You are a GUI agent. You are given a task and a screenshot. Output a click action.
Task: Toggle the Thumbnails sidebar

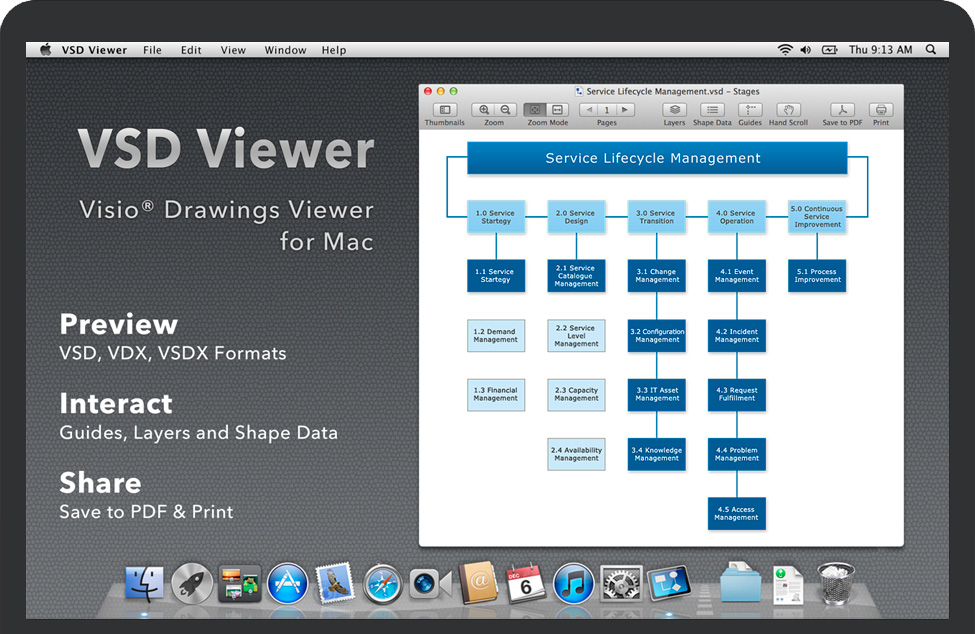pyautogui.click(x=445, y=110)
